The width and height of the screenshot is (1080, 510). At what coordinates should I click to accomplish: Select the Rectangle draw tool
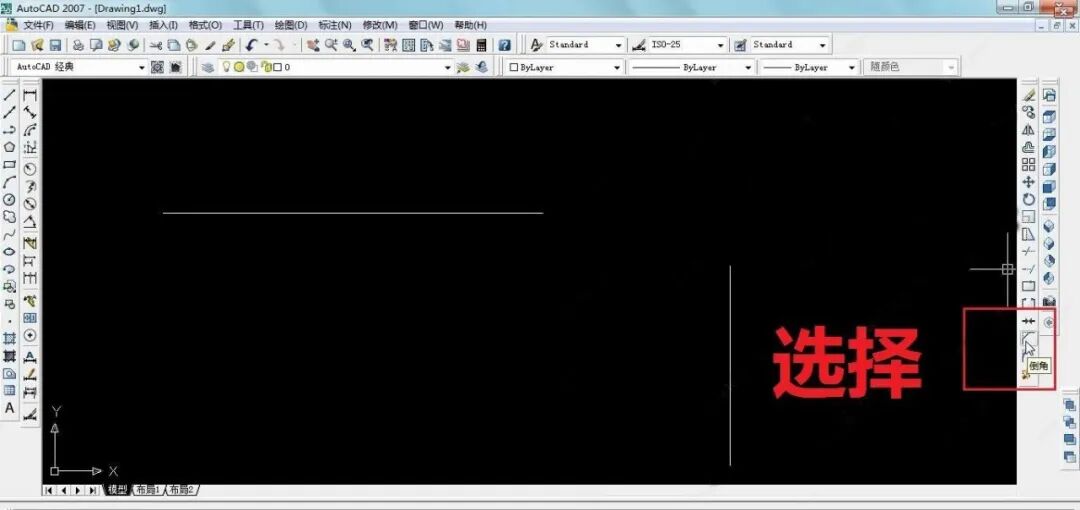tap(10, 165)
